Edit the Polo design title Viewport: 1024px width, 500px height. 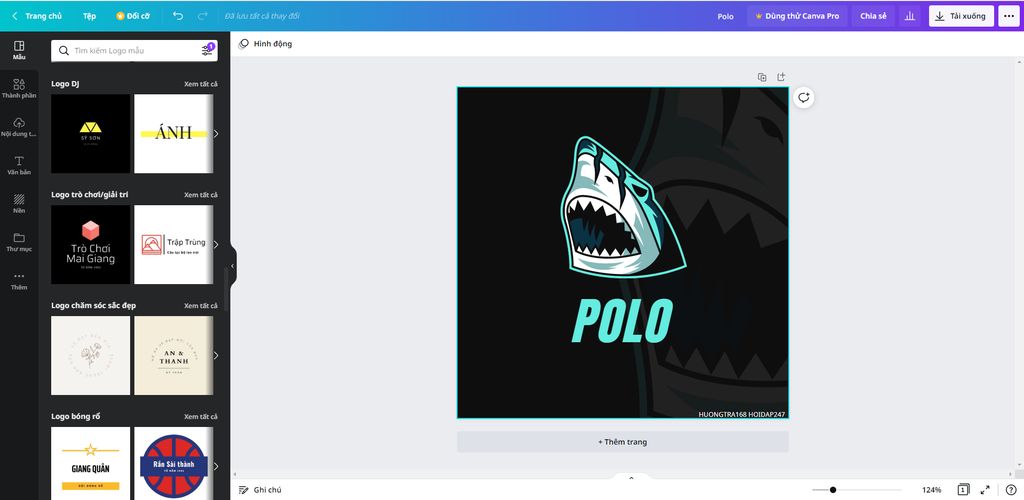pos(726,16)
